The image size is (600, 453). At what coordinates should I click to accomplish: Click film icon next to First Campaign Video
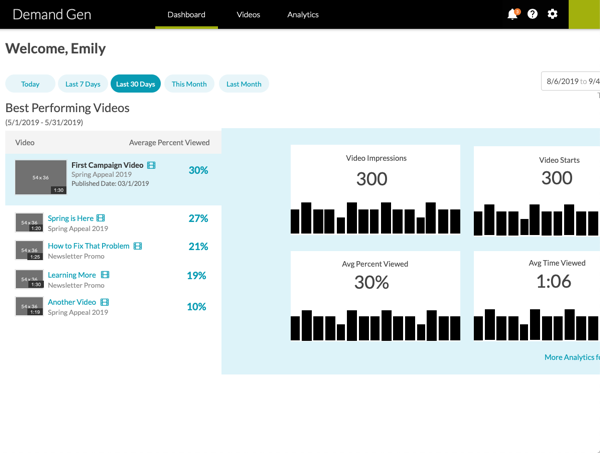click(x=151, y=165)
